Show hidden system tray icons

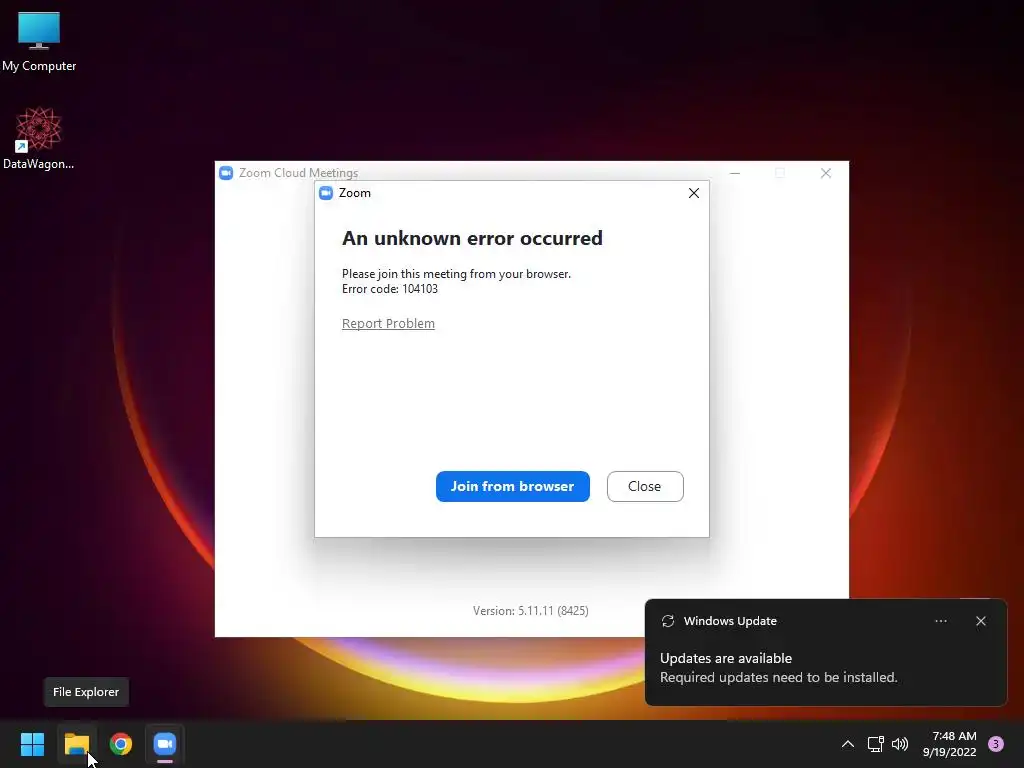[x=848, y=744]
